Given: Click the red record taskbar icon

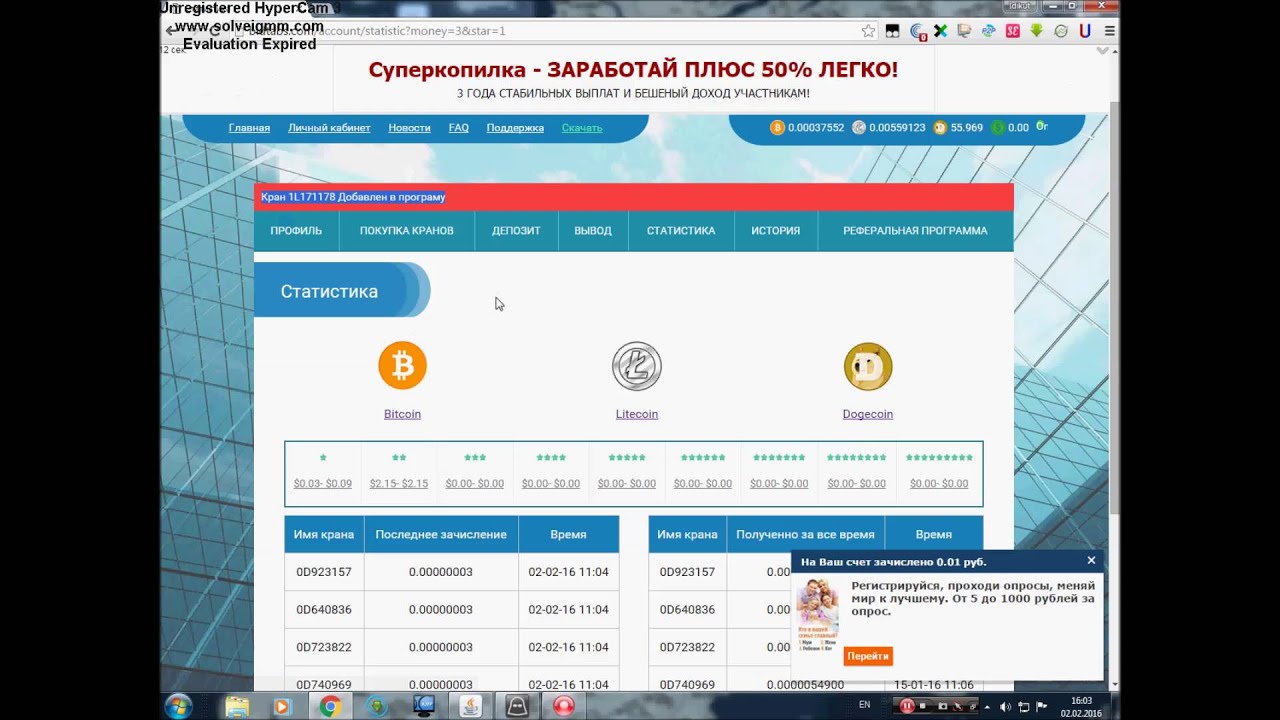Looking at the screenshot, I should pyautogui.click(x=564, y=706).
